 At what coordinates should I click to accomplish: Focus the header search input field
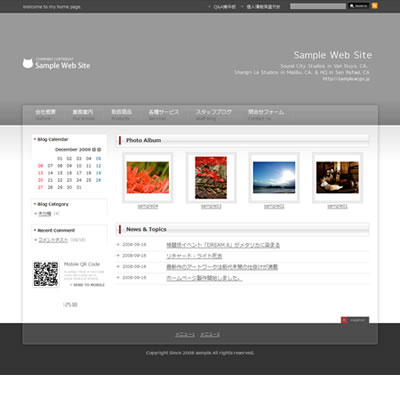318,6
